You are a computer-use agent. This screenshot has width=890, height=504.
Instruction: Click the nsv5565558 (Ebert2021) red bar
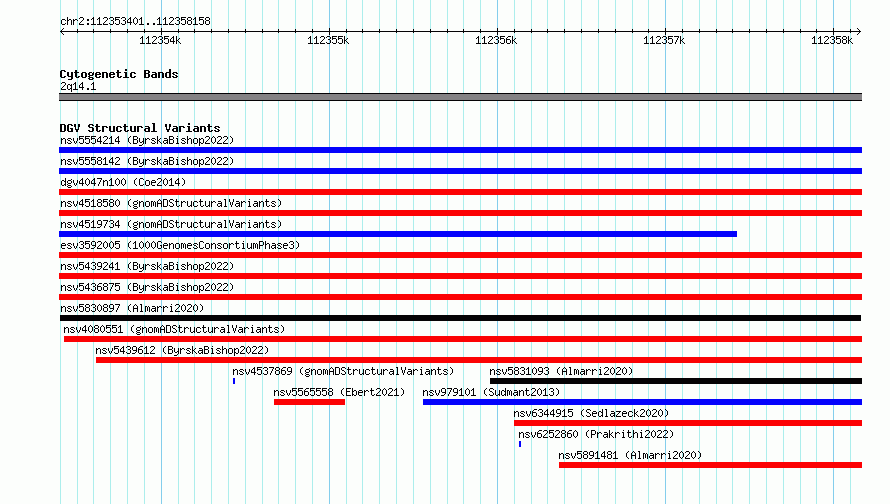309,402
